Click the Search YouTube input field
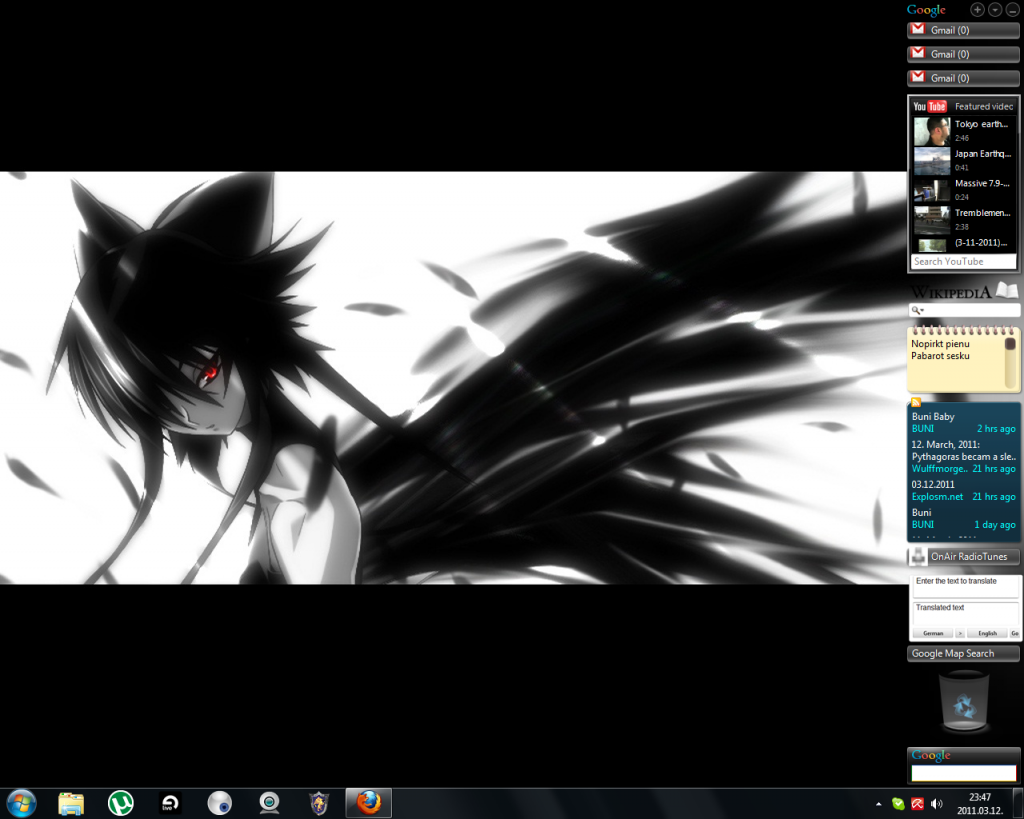Viewport: 1024px width, 819px height. (x=963, y=261)
